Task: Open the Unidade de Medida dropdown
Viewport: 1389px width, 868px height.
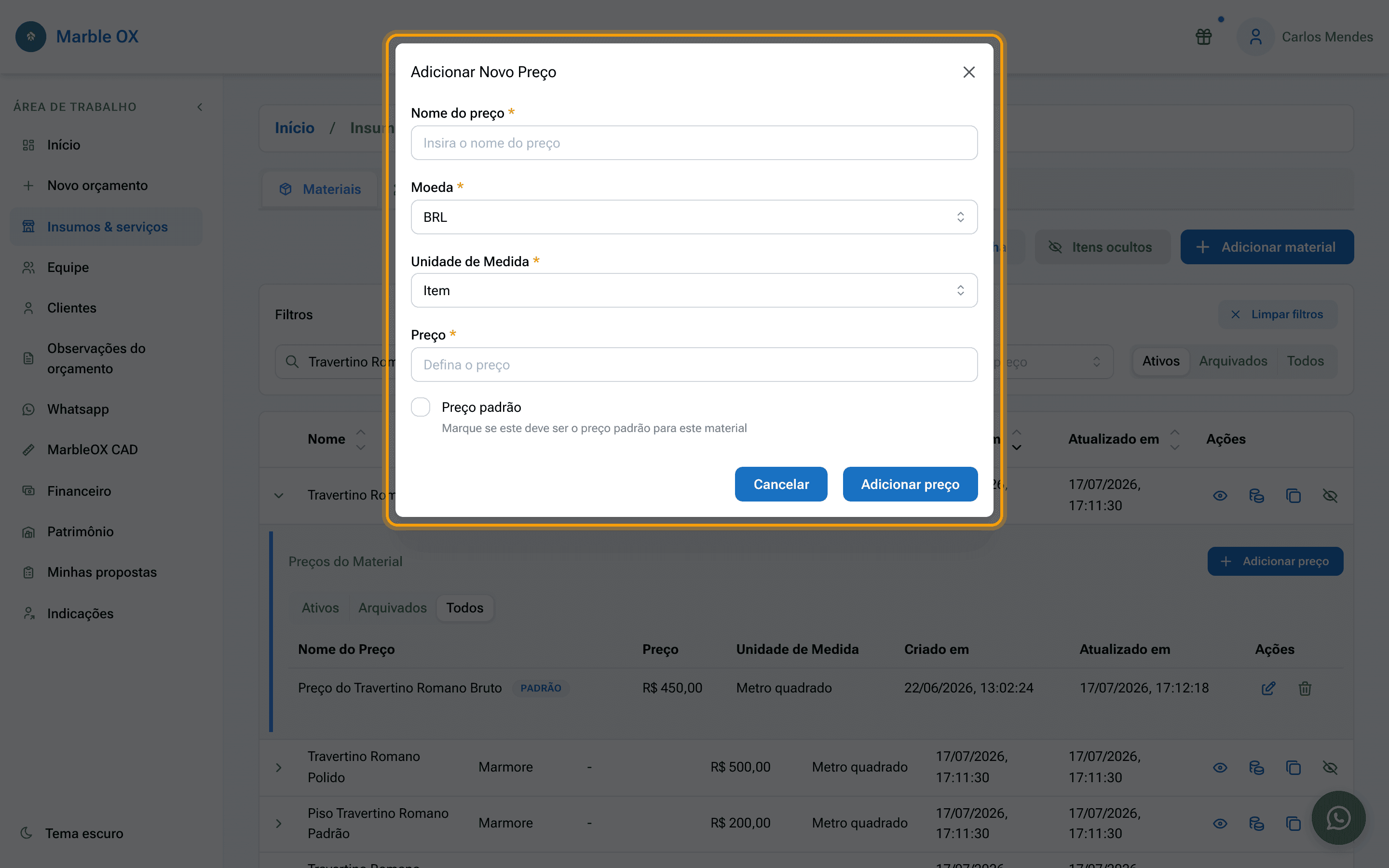Action: [694, 290]
